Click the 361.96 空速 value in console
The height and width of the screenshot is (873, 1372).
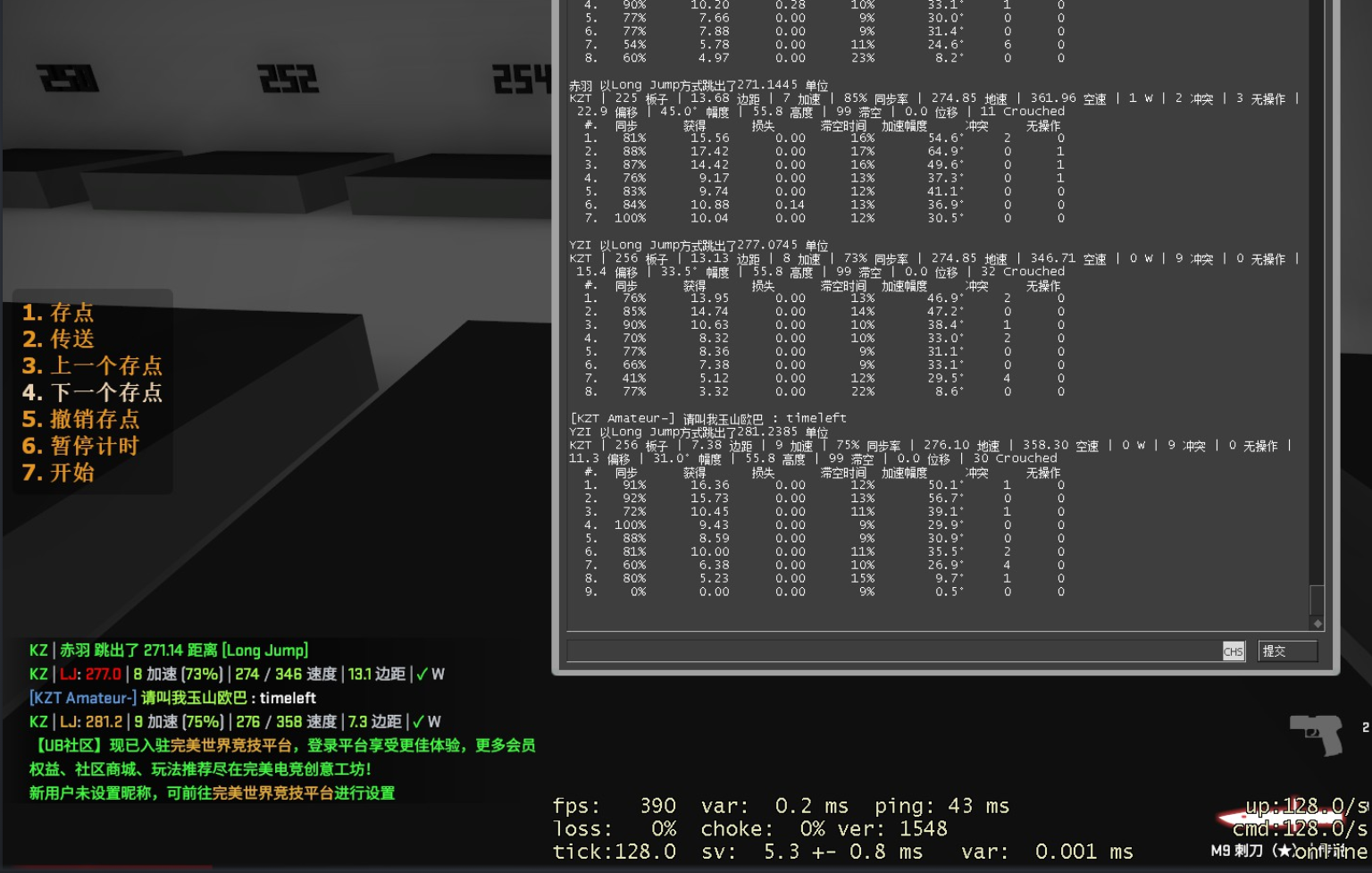coord(1068,98)
